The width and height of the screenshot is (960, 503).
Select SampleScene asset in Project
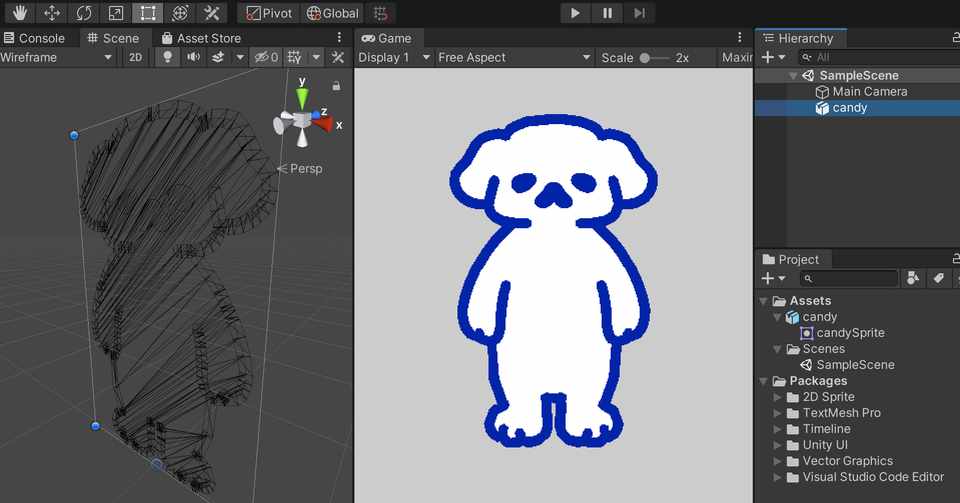point(855,365)
